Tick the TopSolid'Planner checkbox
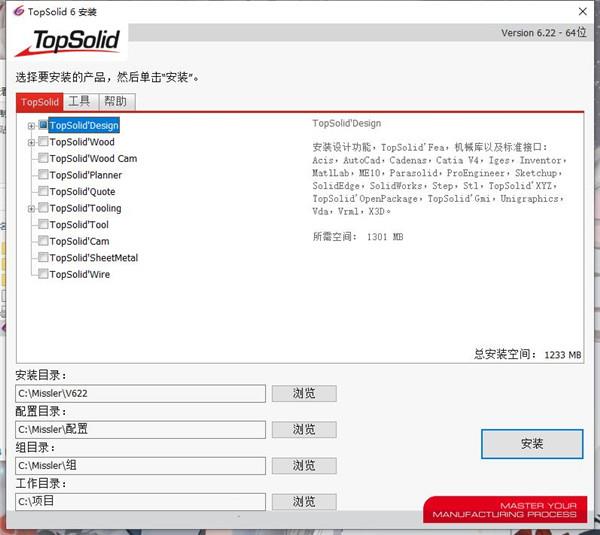 click(43, 175)
